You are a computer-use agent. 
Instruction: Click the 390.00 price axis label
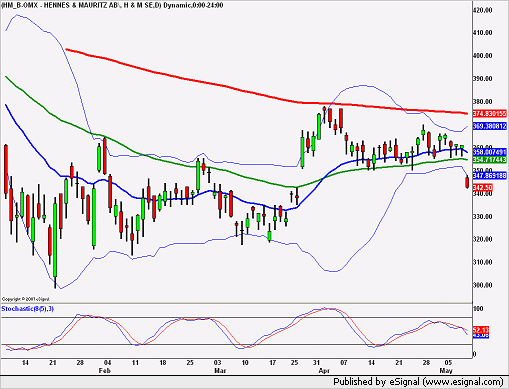click(x=483, y=79)
